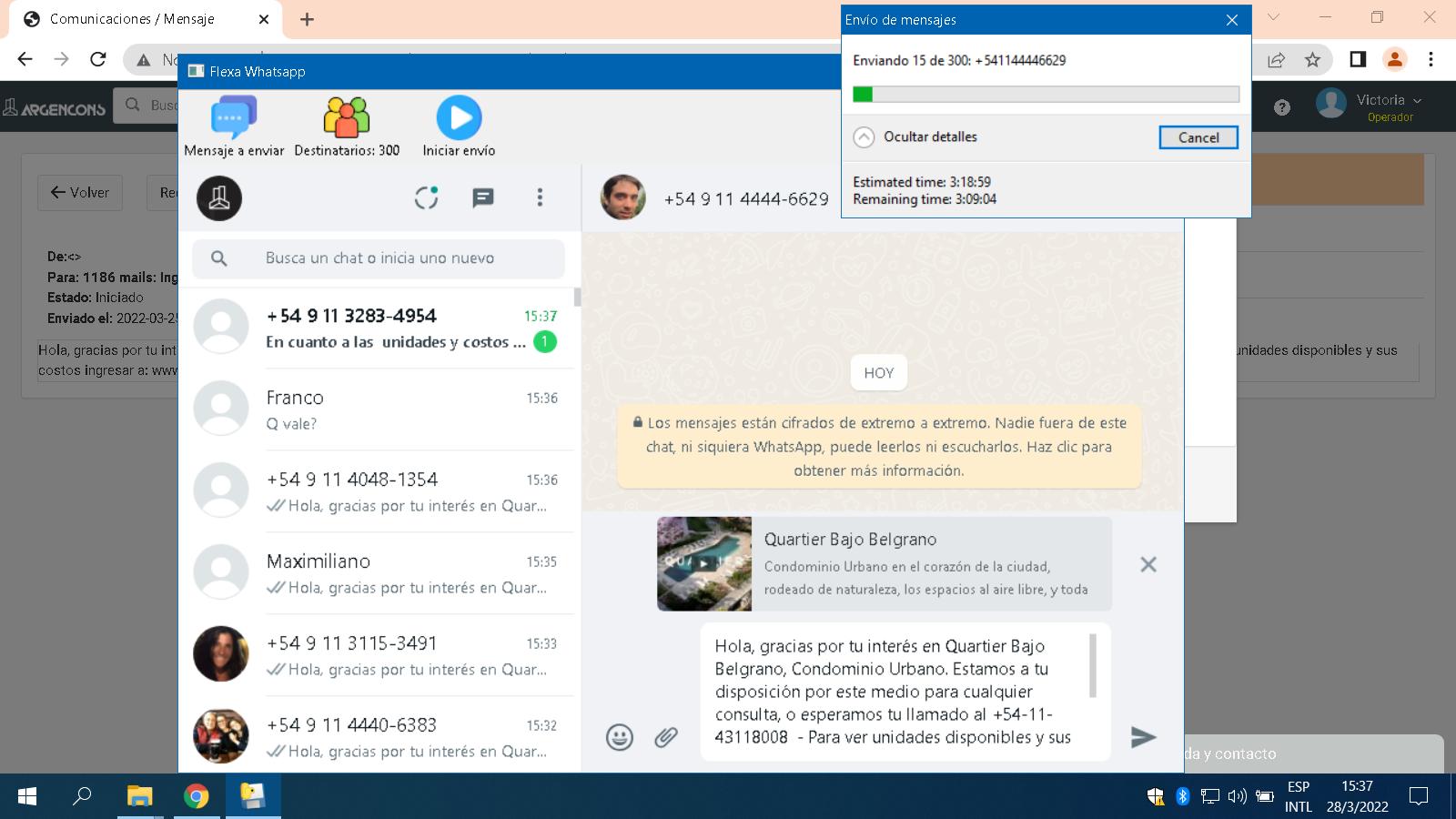Open the volume control in the tray
Screen dimensions: 1456x819
click(1237, 796)
